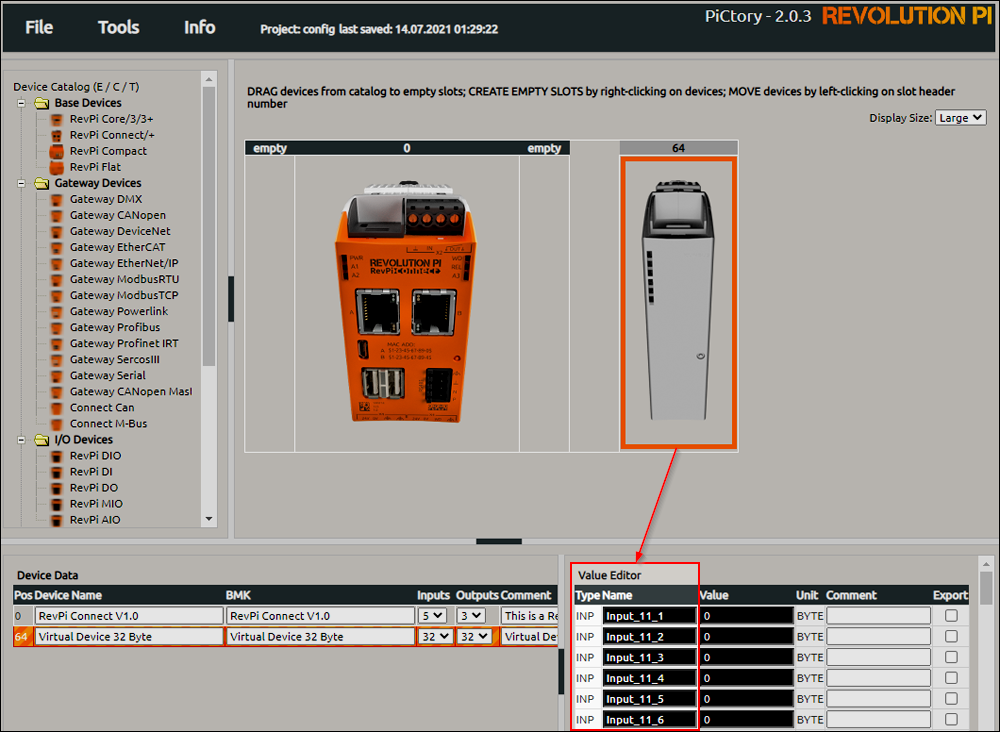
Task: Click the device catalog scroll down arrow
Action: click(x=209, y=520)
